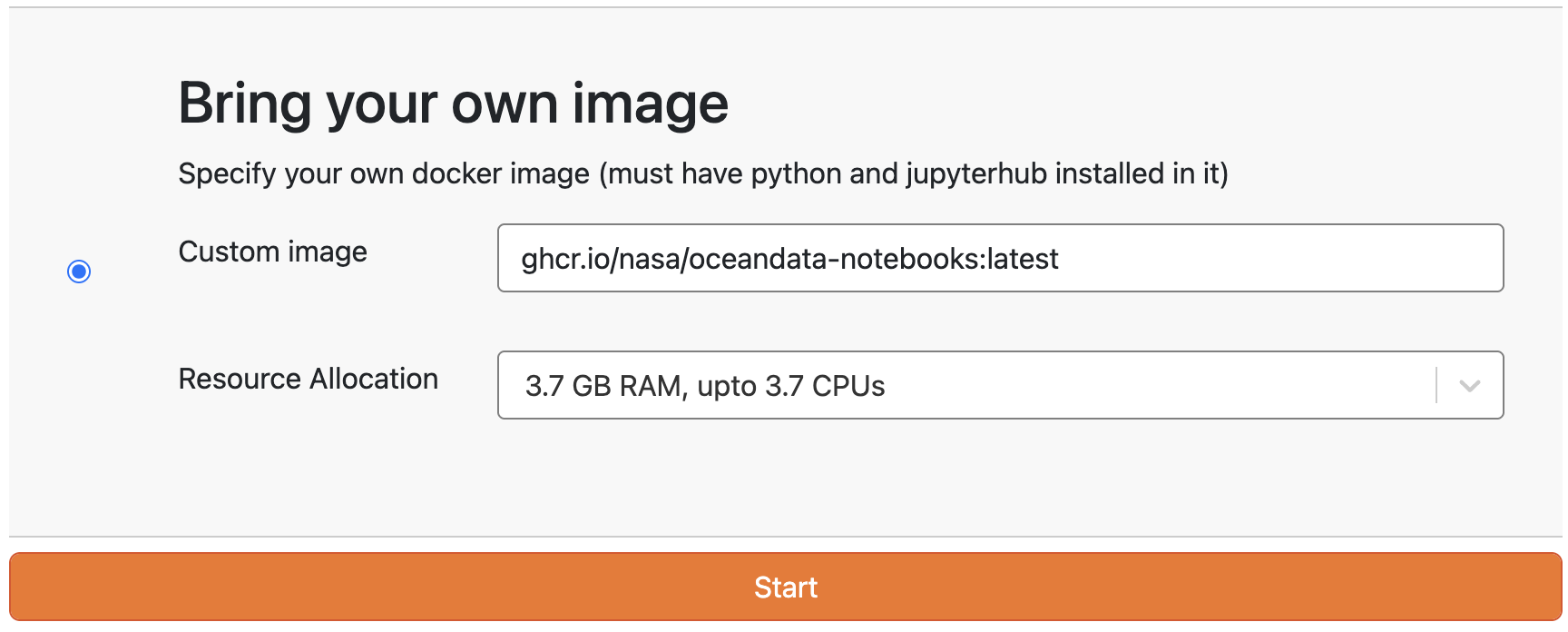Click "latest" tag in the custom image field

[x=1023, y=259]
